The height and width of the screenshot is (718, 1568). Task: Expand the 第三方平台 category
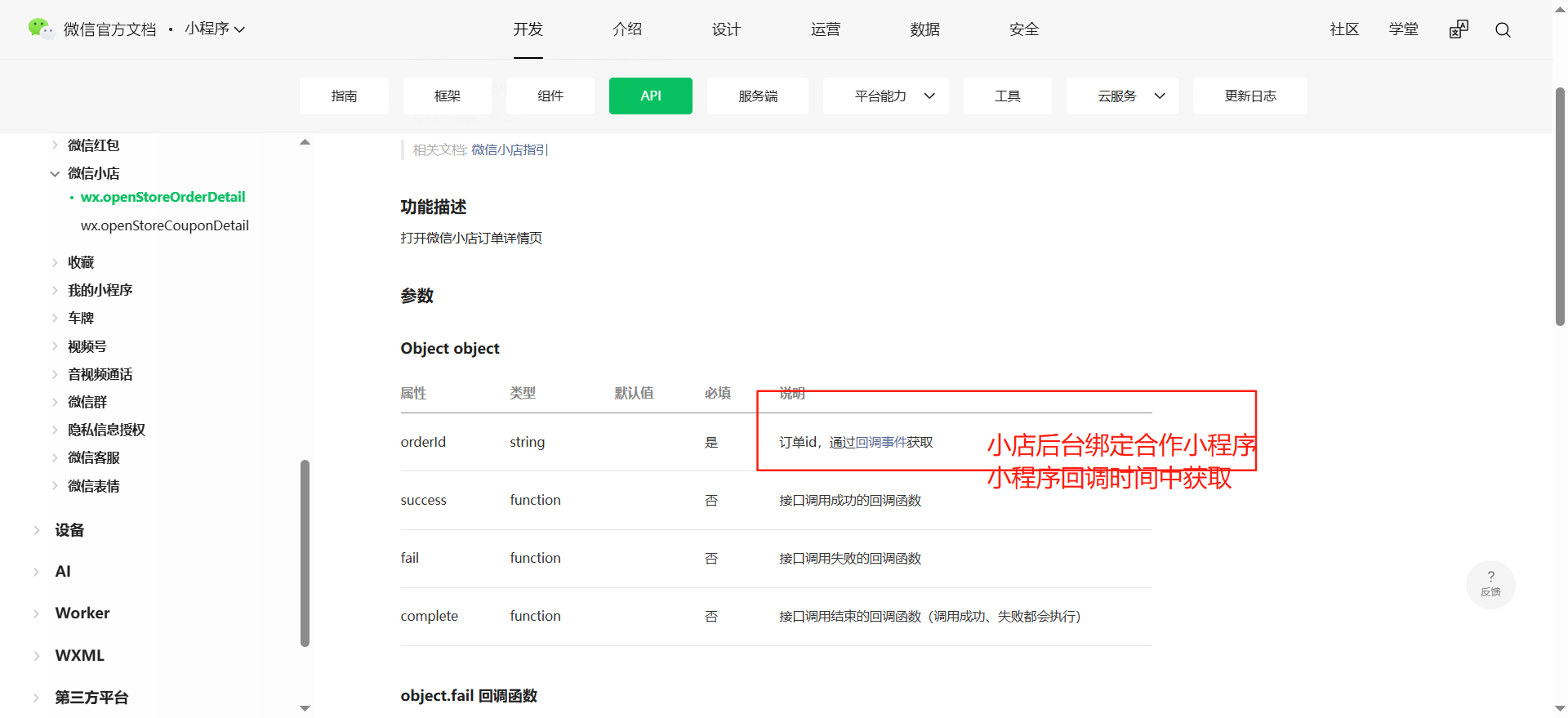click(37, 698)
